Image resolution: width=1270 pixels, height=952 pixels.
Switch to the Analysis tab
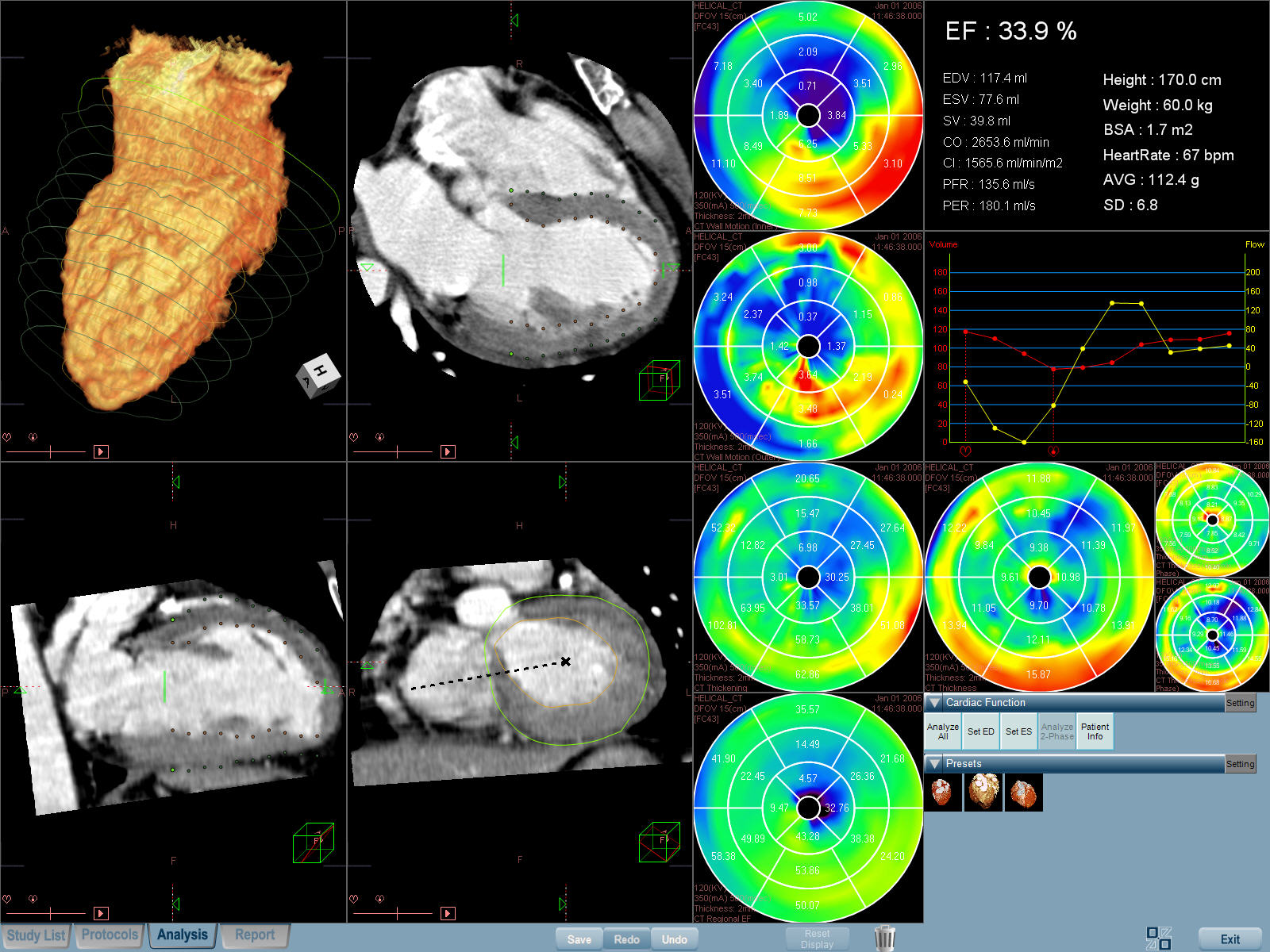click(183, 935)
